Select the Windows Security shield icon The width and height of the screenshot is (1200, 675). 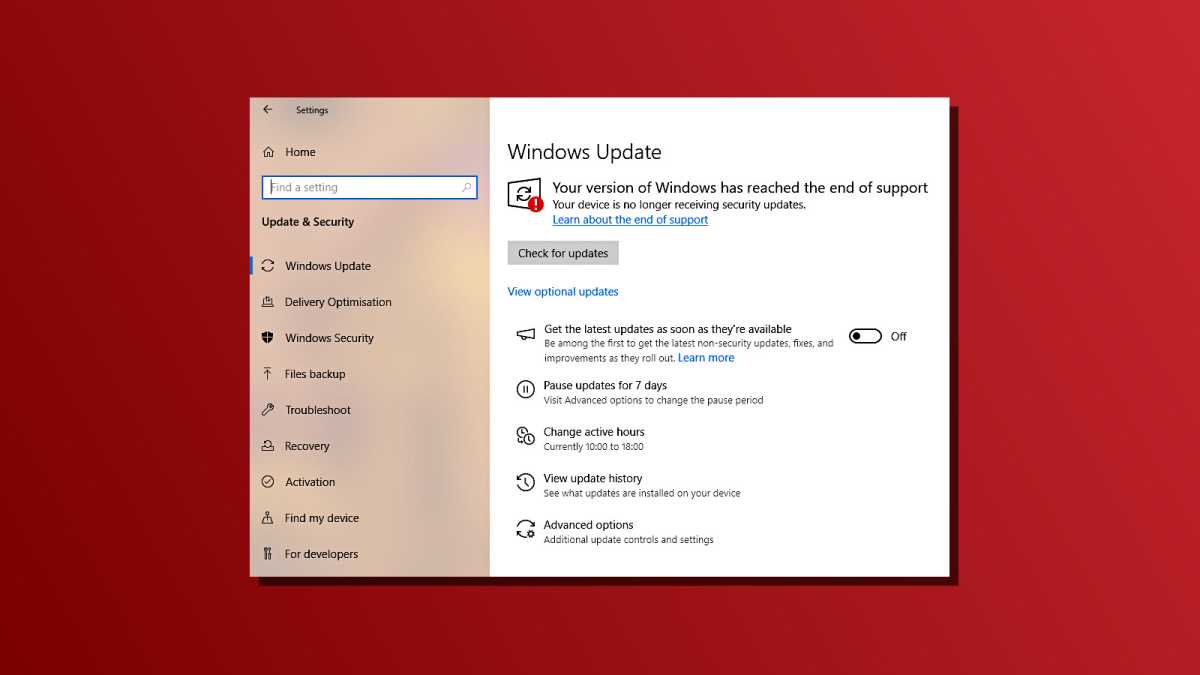click(268, 338)
